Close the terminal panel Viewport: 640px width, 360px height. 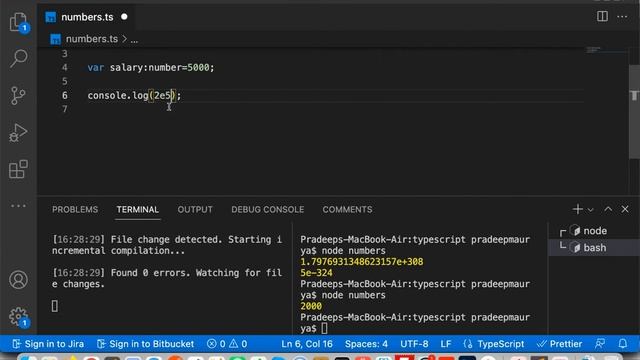[625, 209]
